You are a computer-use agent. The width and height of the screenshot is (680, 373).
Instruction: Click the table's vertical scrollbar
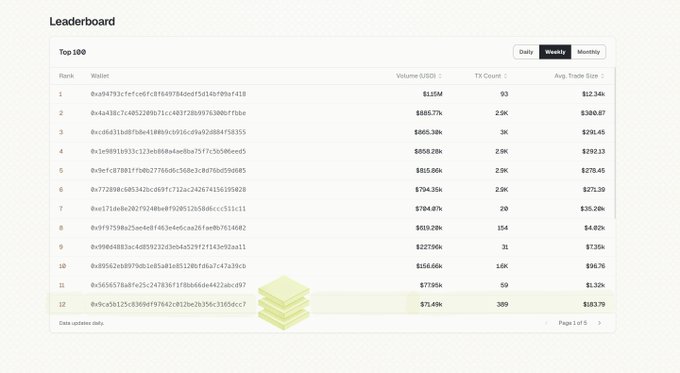[x=615, y=143]
